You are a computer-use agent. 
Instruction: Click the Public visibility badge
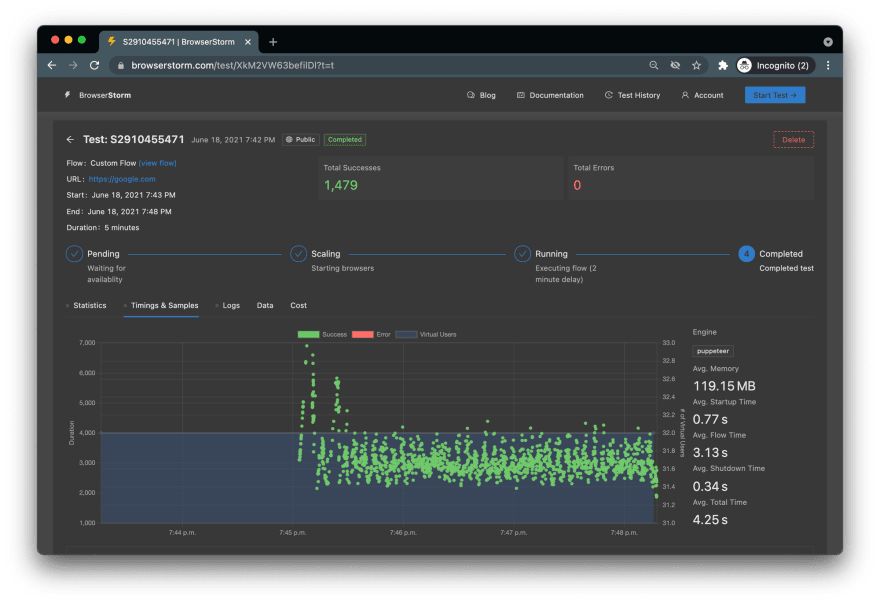click(301, 140)
